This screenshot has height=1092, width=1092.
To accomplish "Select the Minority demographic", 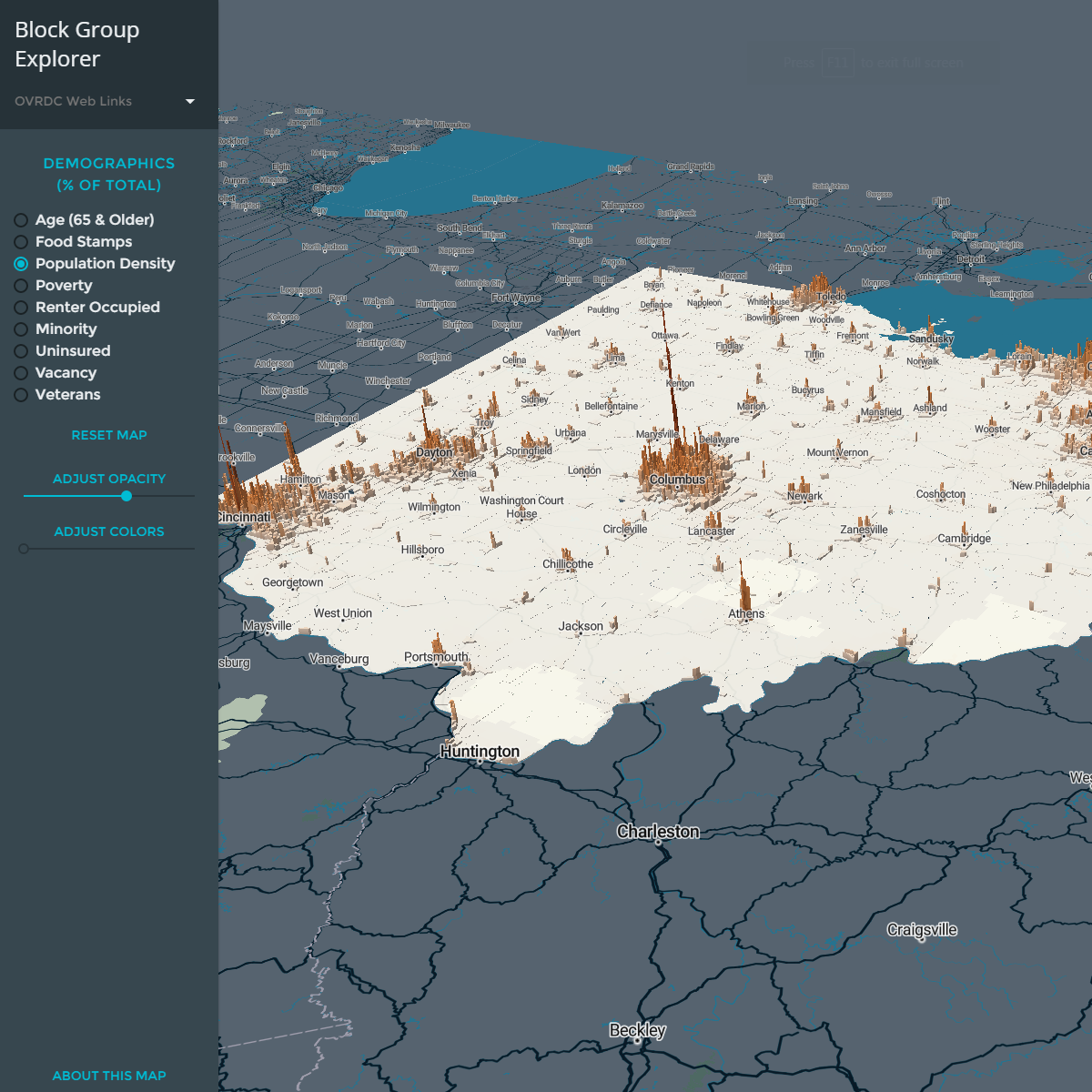I will coord(20,329).
